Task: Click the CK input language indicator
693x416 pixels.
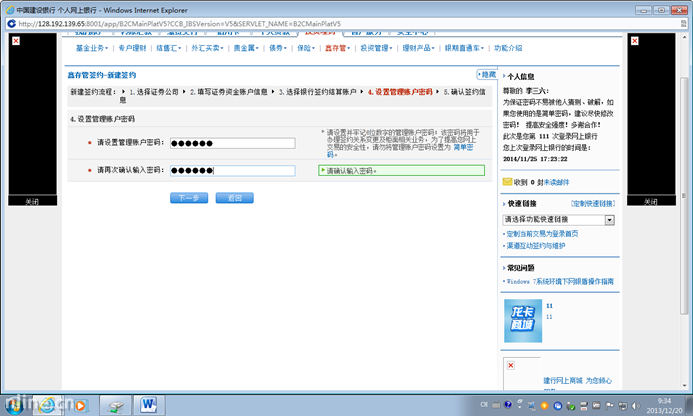Action: 484,405
